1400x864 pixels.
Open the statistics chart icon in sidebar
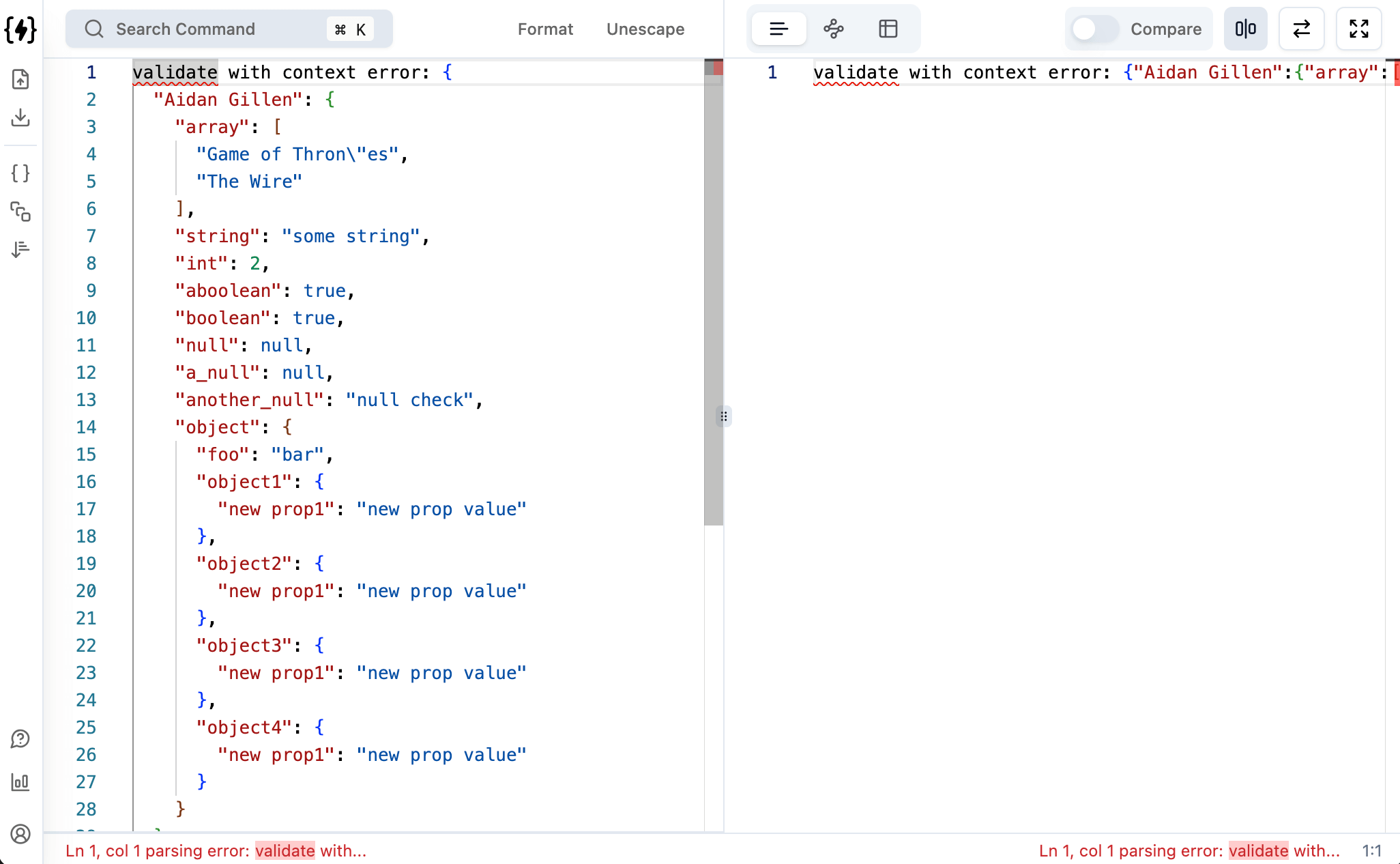[x=20, y=782]
